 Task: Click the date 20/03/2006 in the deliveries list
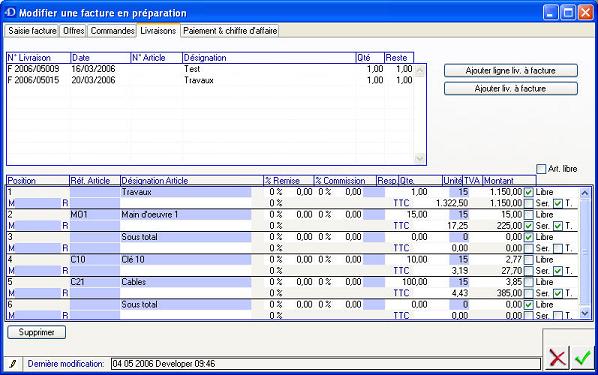coord(93,80)
